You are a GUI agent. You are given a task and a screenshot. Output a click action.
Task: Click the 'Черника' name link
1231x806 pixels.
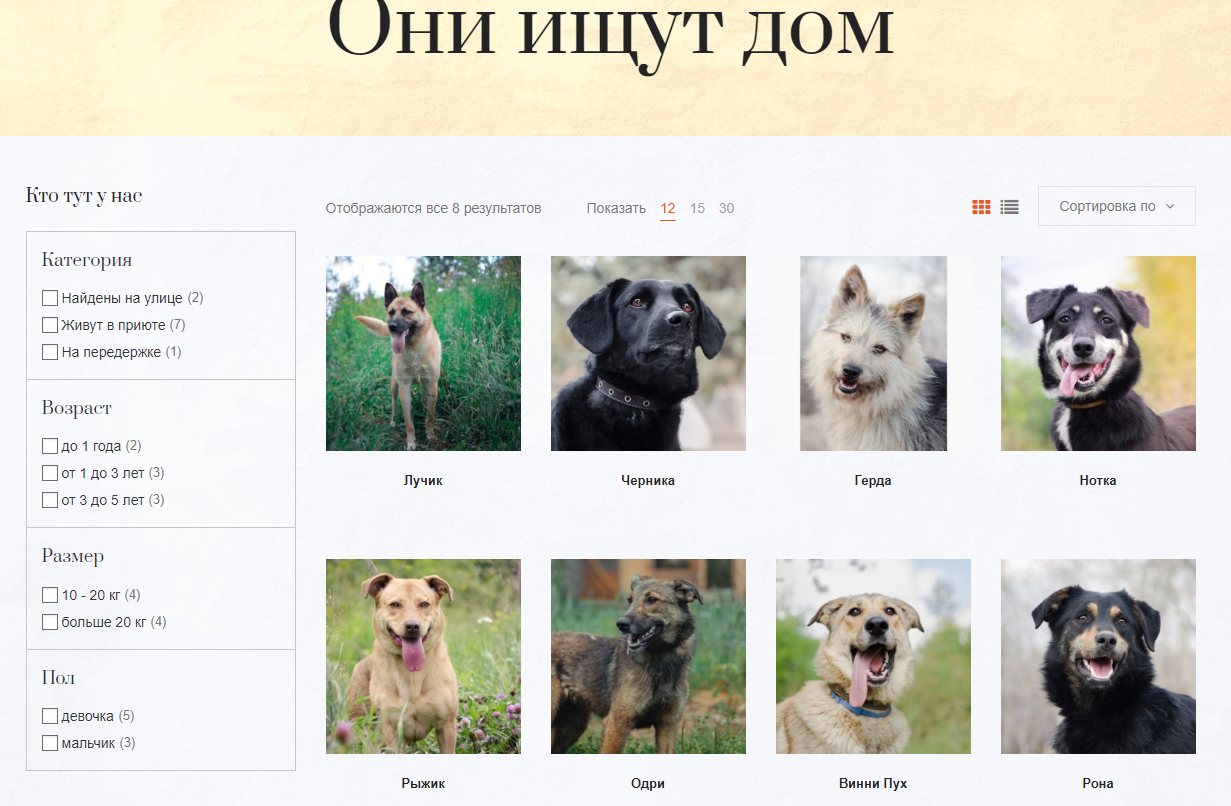point(648,481)
